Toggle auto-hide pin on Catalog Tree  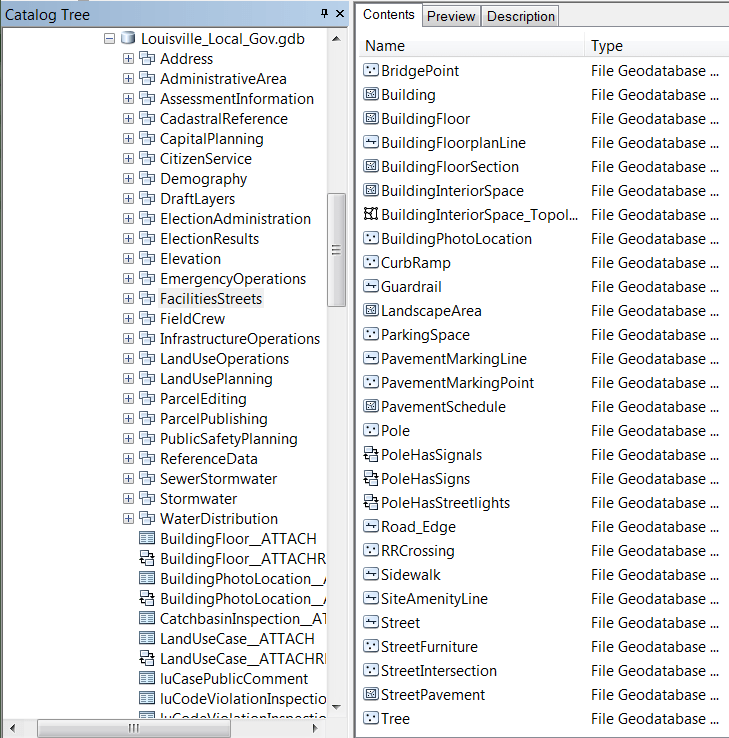324,14
